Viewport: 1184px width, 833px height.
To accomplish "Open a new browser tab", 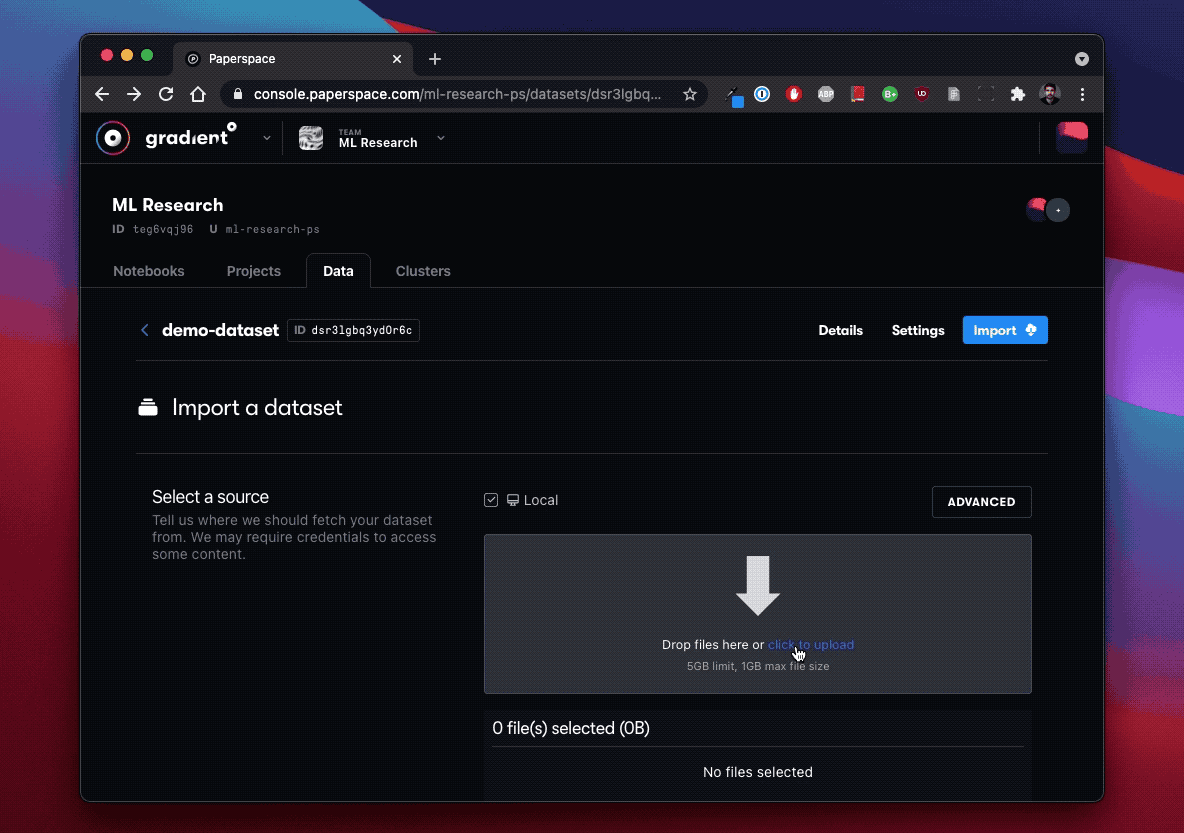I will pos(435,59).
